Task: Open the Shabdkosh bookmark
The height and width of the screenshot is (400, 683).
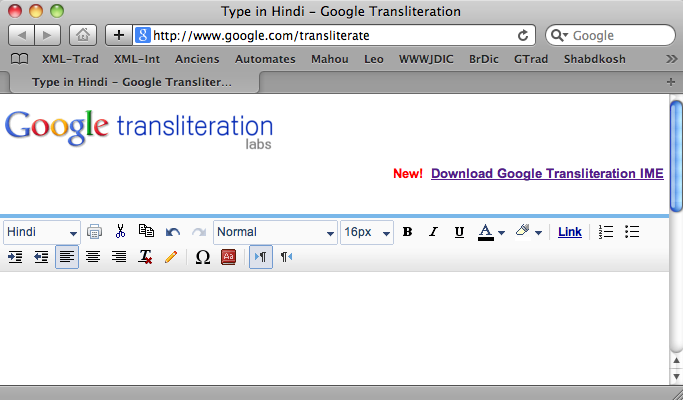Action: [594, 59]
